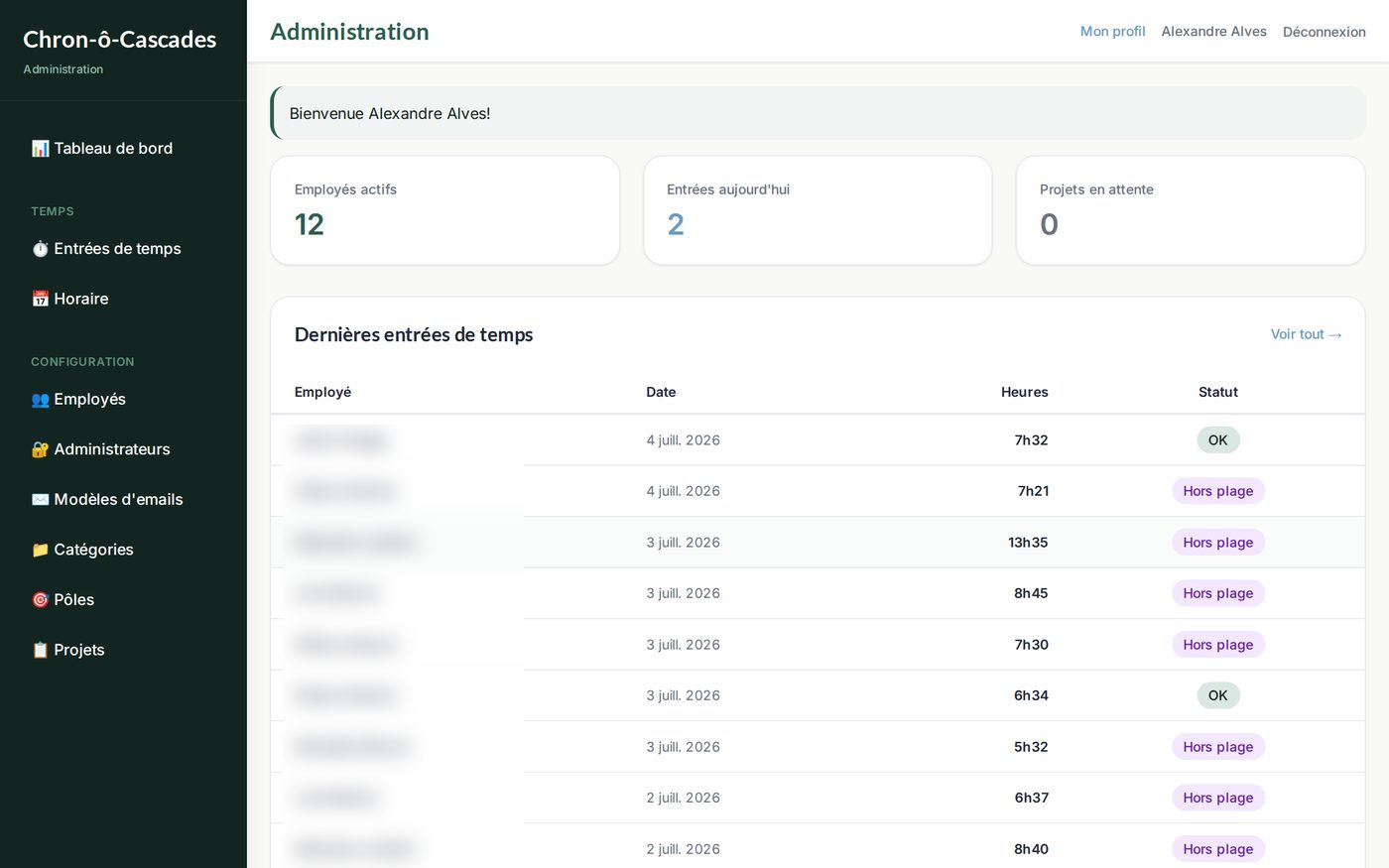The image size is (1389, 868).
Task: Click the clipboard icon beside Projets
Action: pos(40,650)
